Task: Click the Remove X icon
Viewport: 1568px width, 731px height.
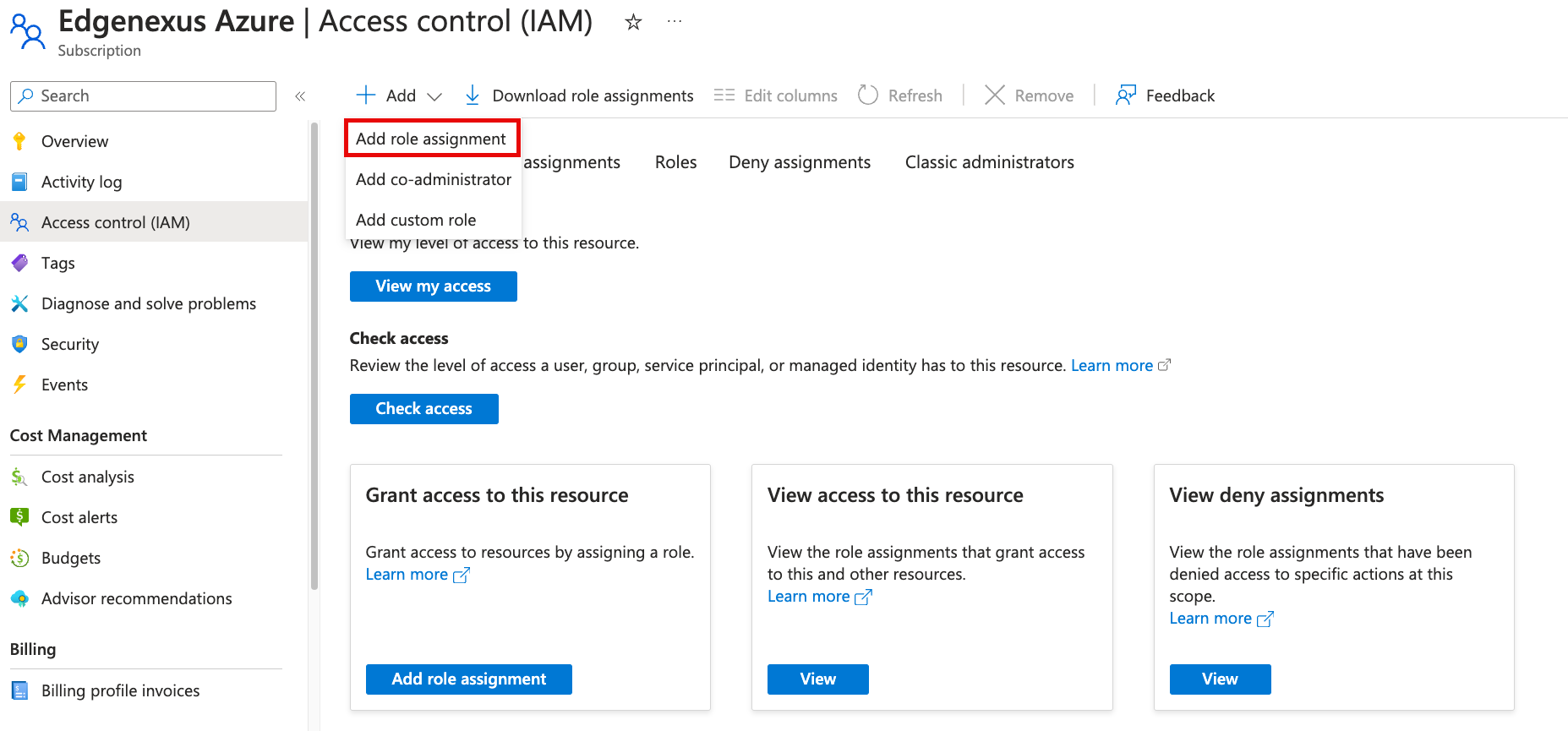Action: click(x=995, y=95)
